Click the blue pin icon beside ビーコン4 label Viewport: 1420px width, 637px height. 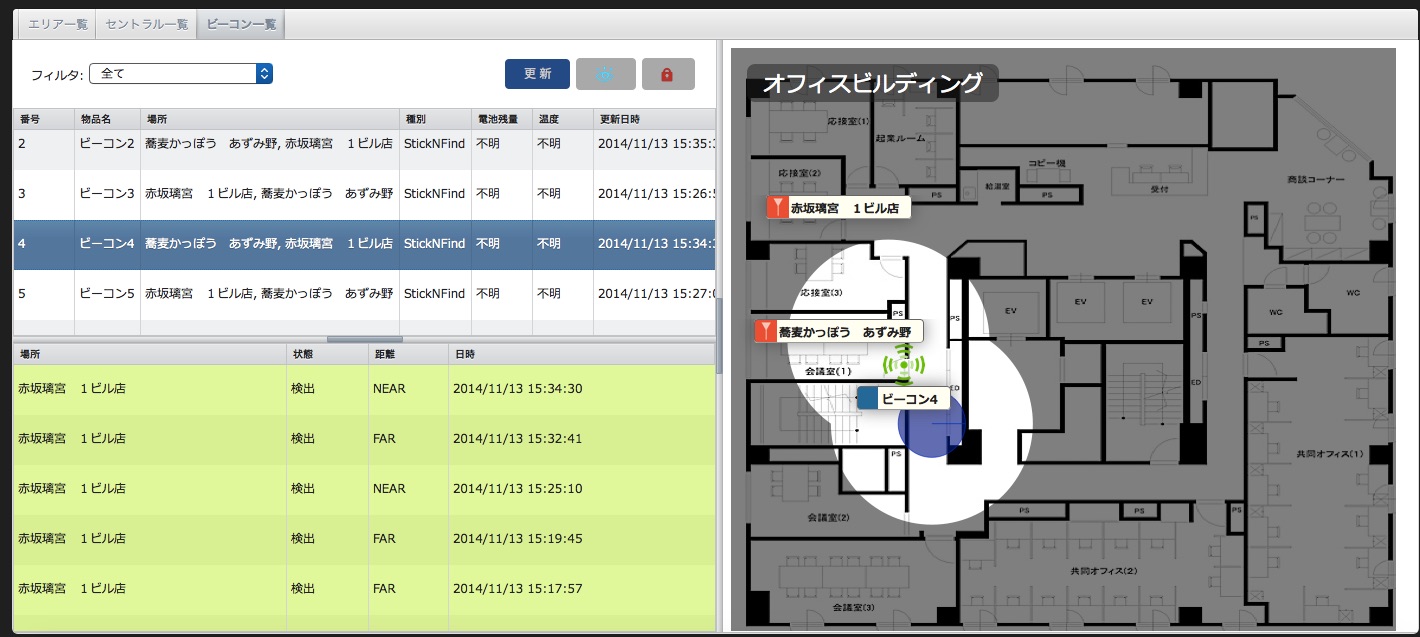(x=868, y=398)
